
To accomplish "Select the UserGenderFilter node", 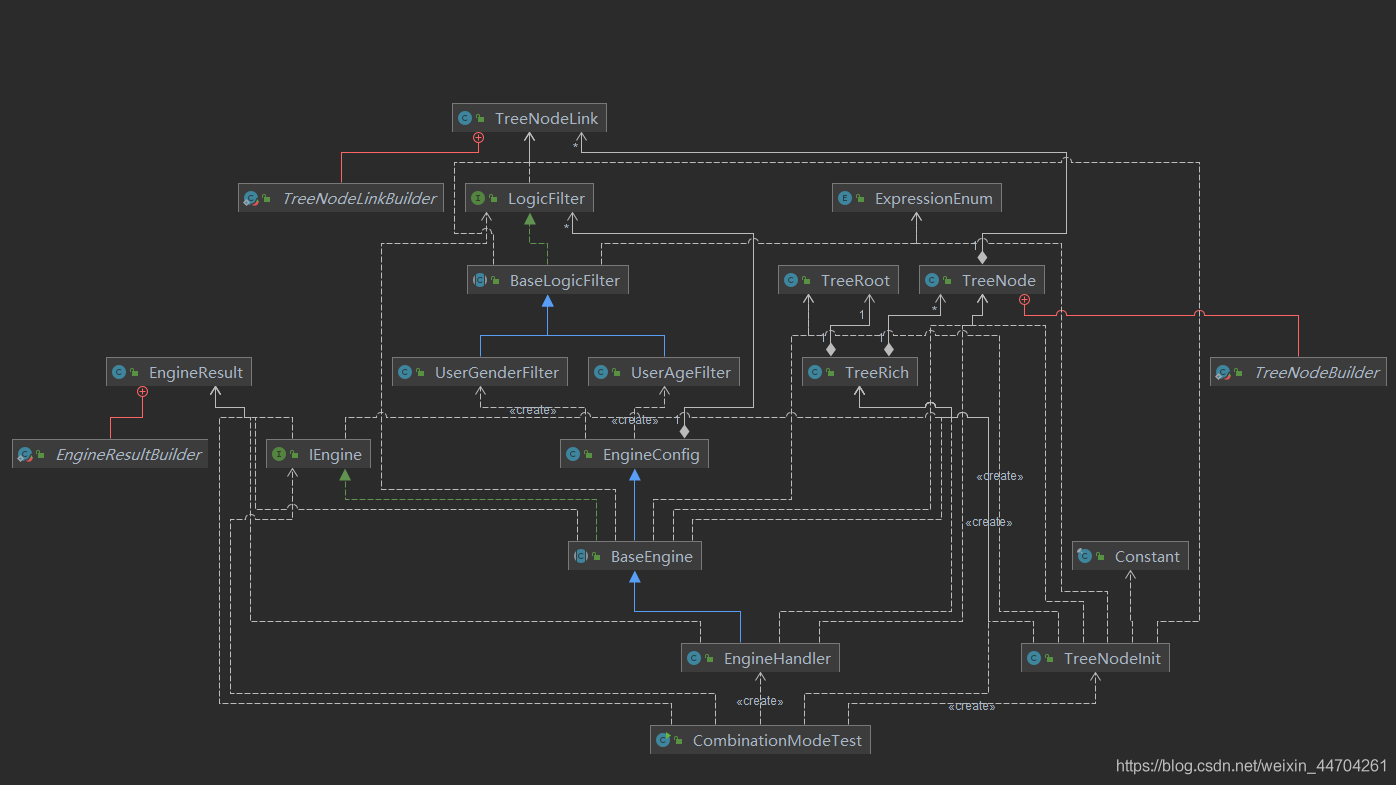I will coord(480,372).
